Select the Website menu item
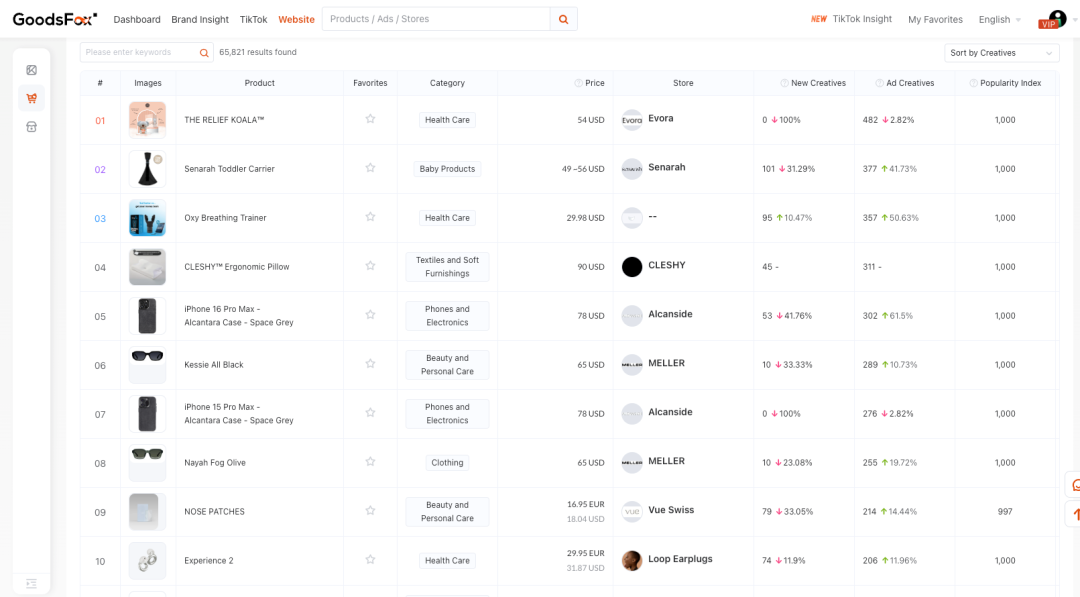The image size is (1080, 597). 296,20
